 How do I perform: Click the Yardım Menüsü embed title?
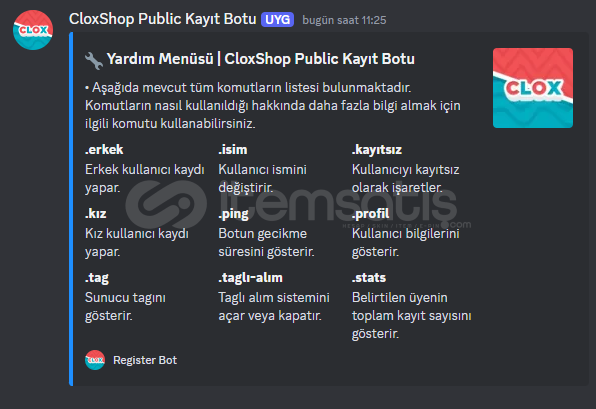click(261, 59)
